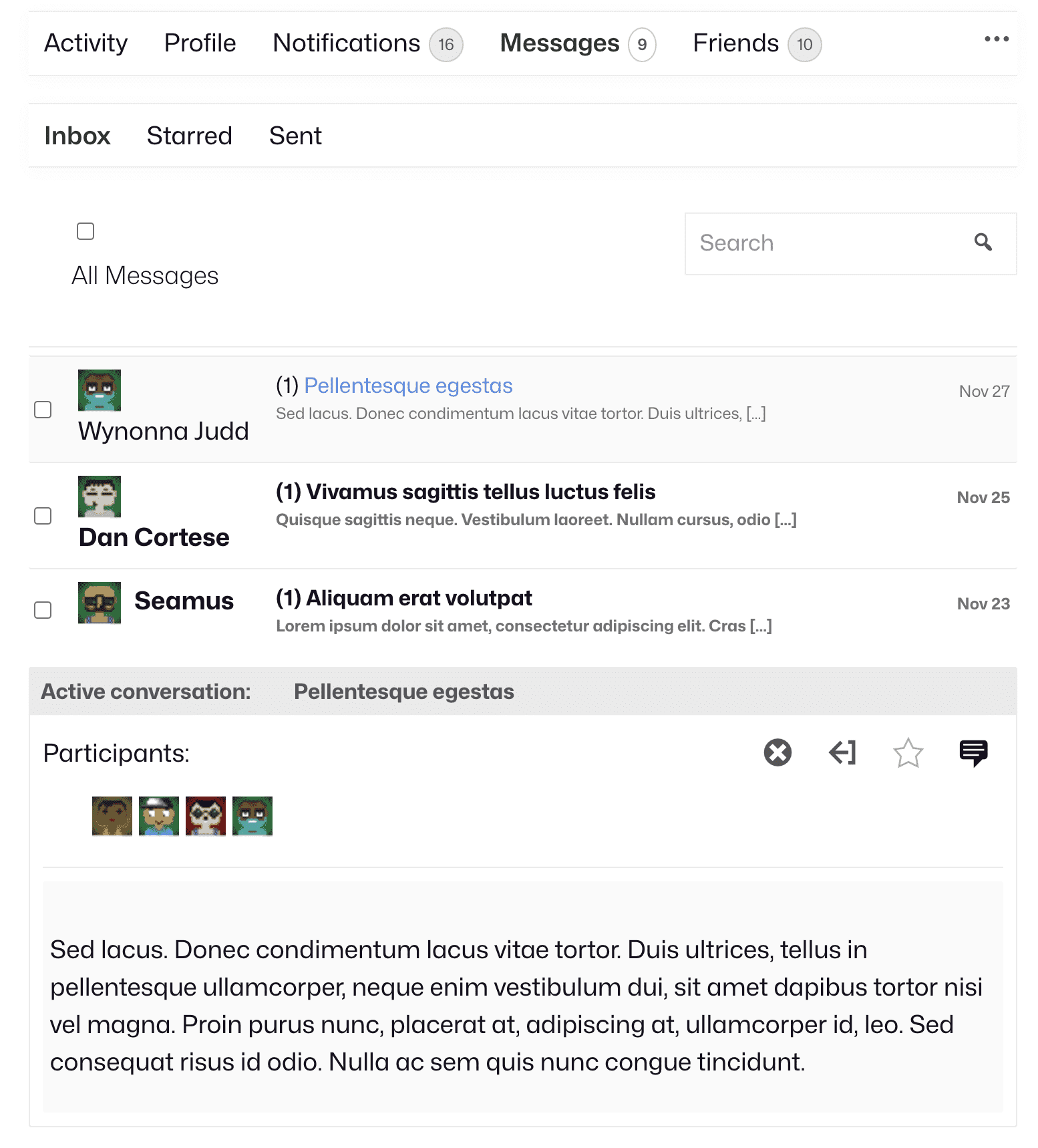
Task: Switch to the Starred tab
Action: point(189,136)
